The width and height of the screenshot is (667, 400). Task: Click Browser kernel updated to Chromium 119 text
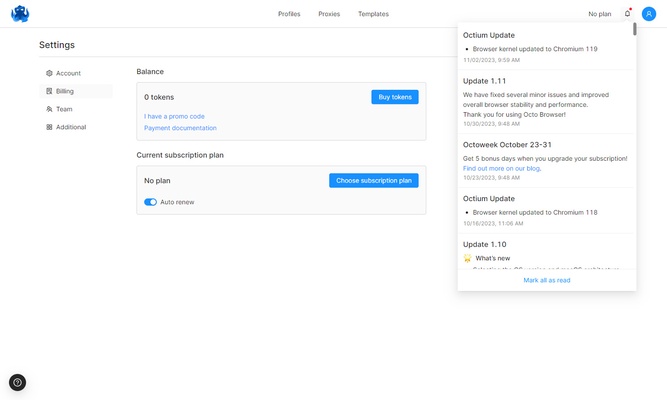pos(535,49)
